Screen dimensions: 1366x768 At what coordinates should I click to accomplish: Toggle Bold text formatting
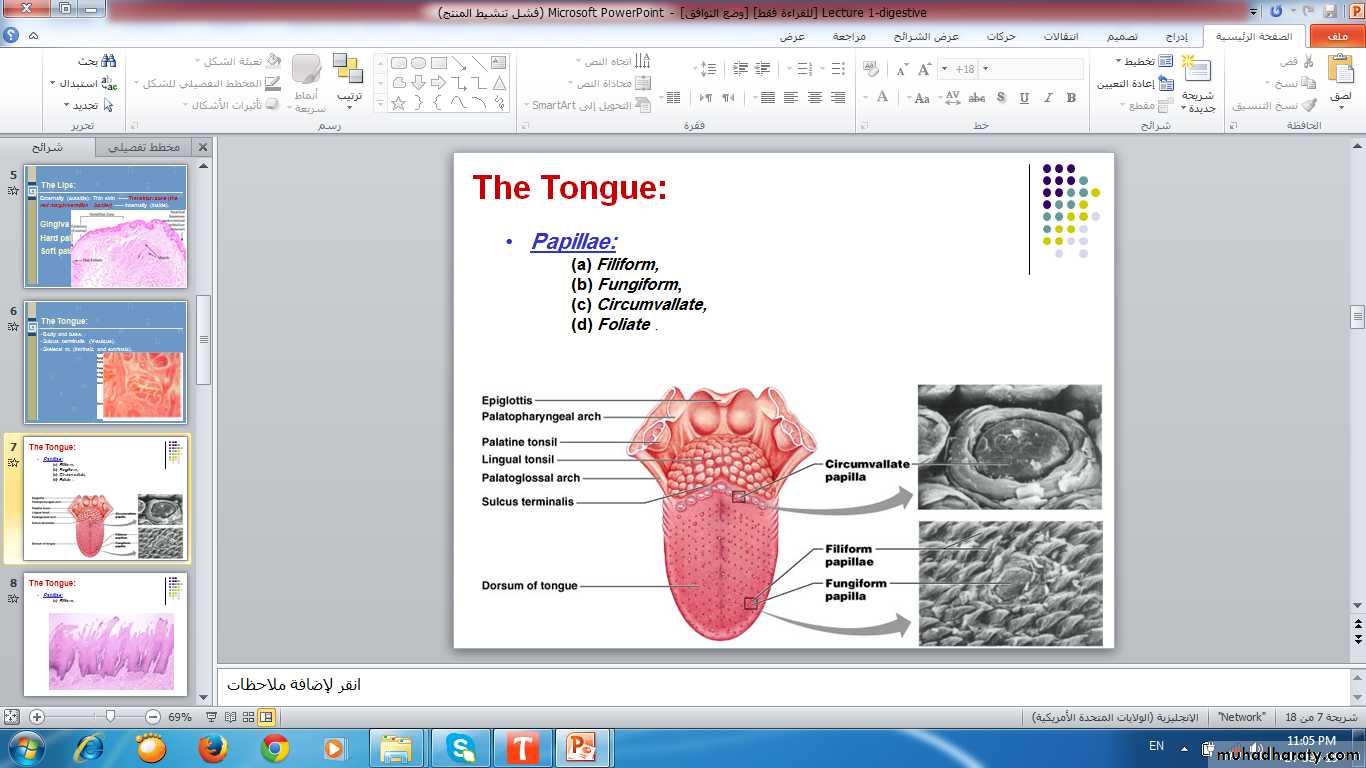[x=1071, y=98]
